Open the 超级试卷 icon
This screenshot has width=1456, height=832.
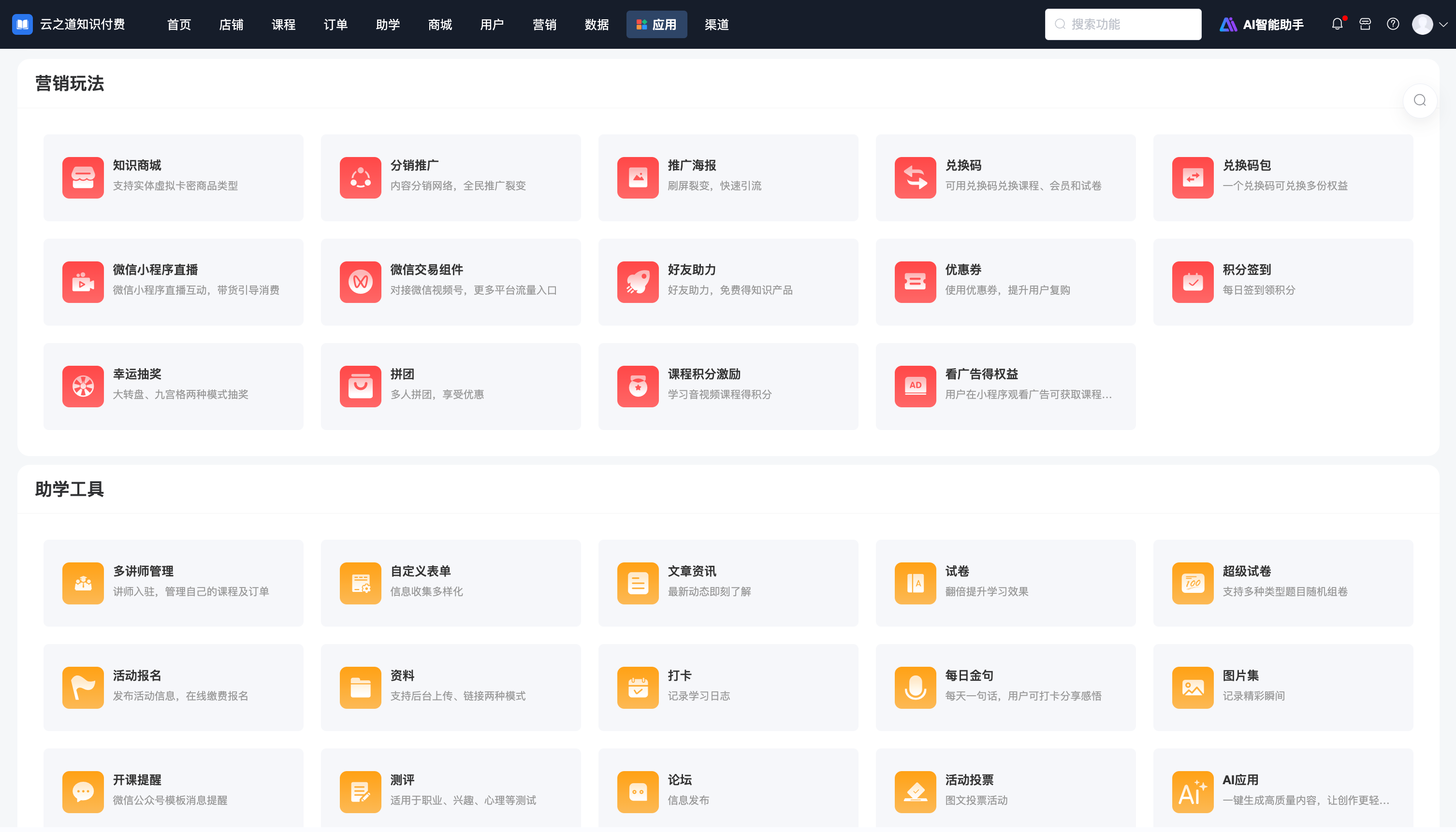click(1193, 584)
